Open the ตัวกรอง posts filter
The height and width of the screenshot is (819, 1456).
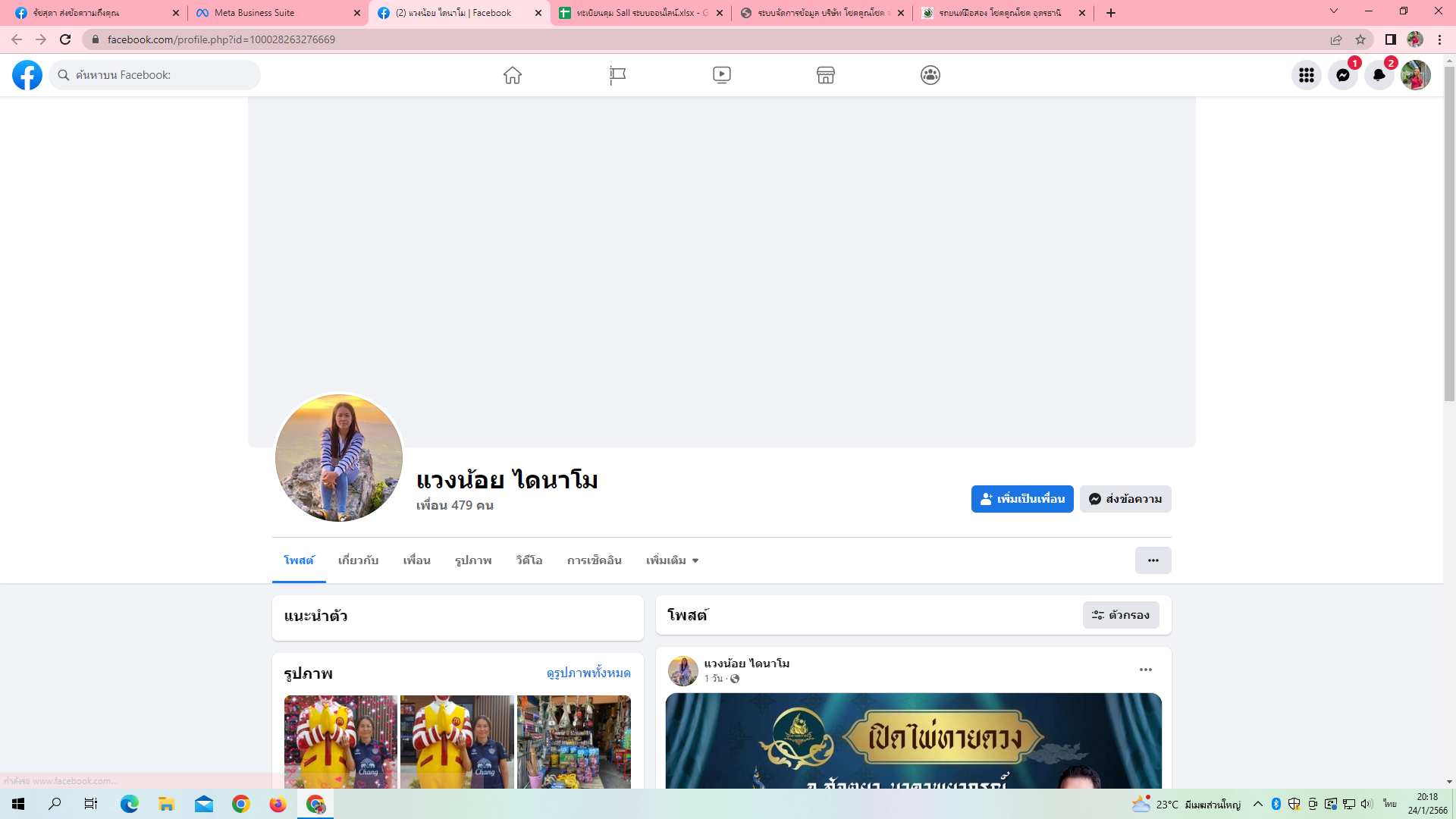(x=1121, y=615)
